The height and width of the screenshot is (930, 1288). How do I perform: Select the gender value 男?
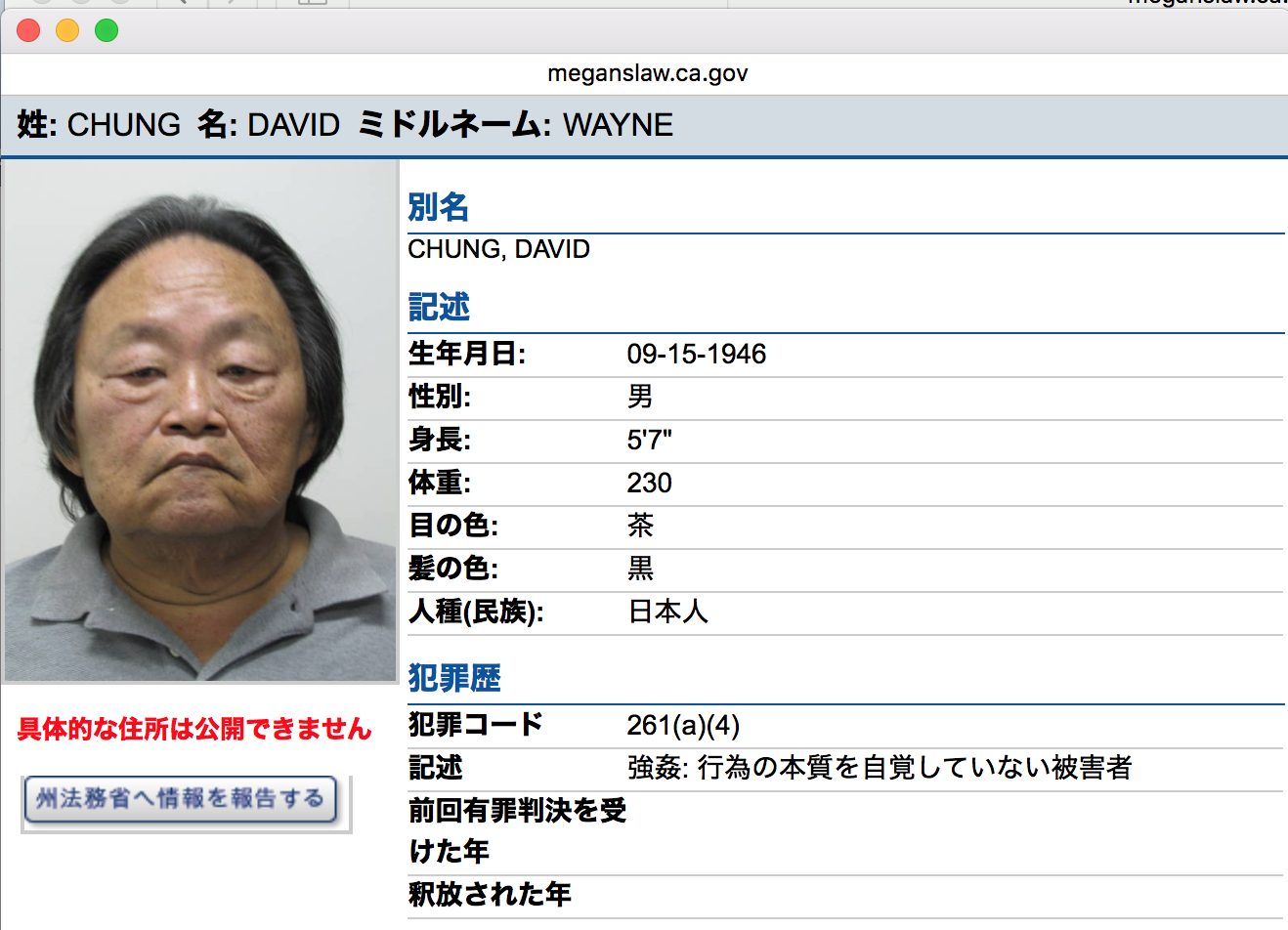[x=640, y=397]
